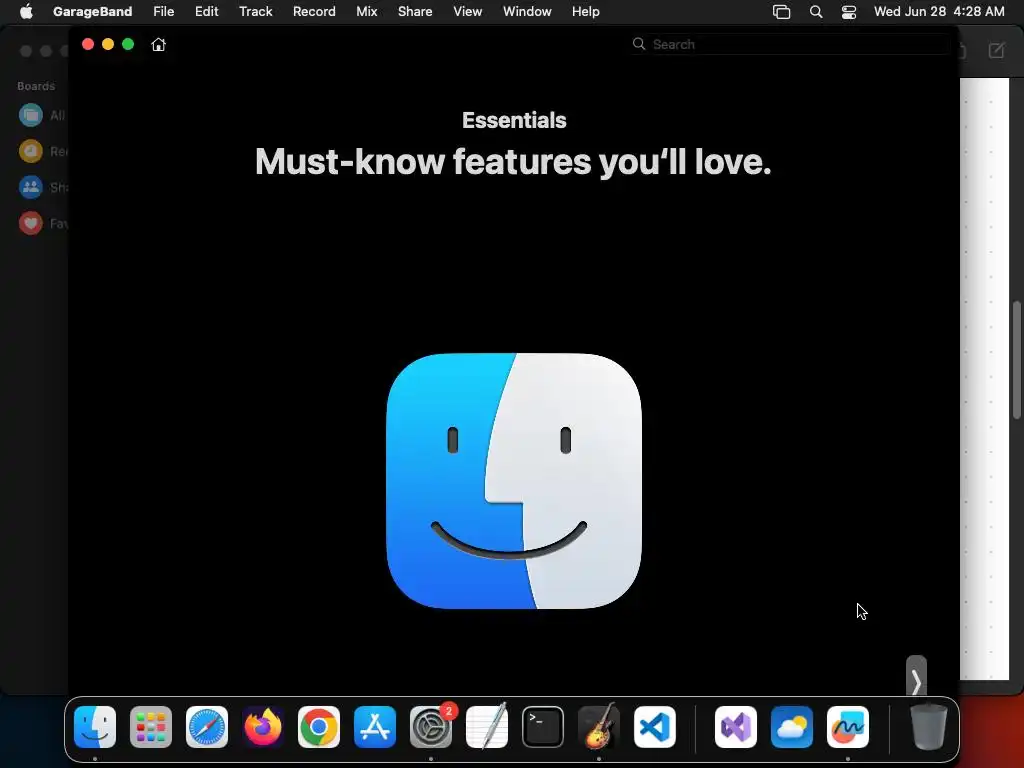Open Spotlight search in menu bar

[x=816, y=12]
